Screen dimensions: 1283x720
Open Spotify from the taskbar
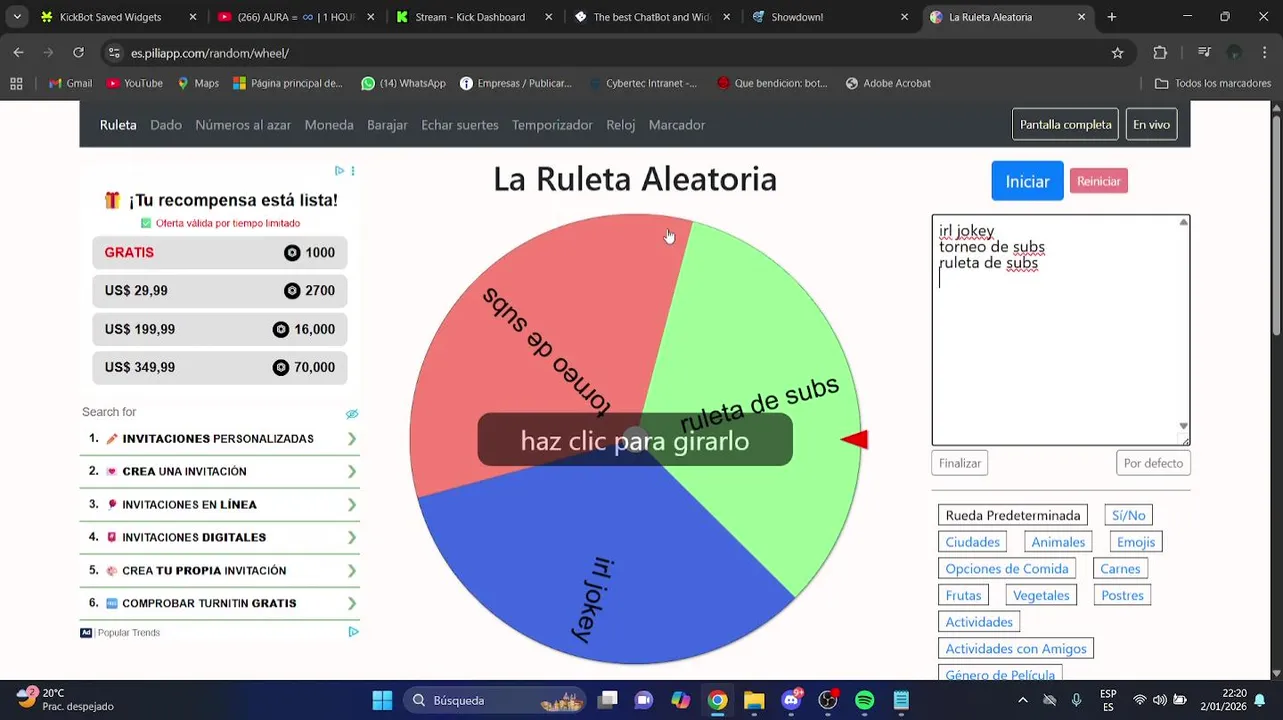pos(864,700)
